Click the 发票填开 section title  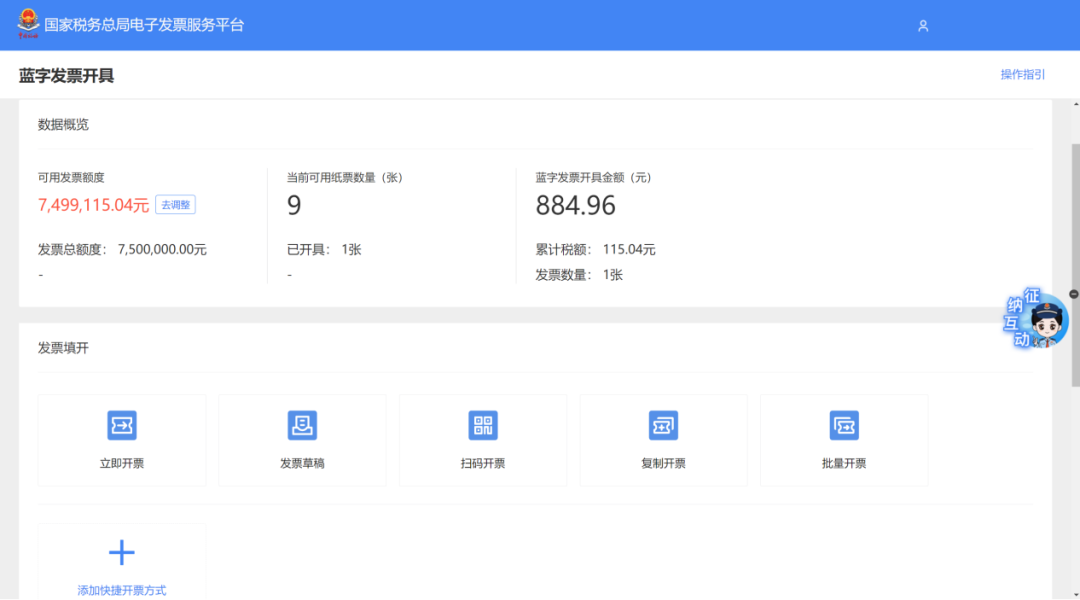pos(63,348)
